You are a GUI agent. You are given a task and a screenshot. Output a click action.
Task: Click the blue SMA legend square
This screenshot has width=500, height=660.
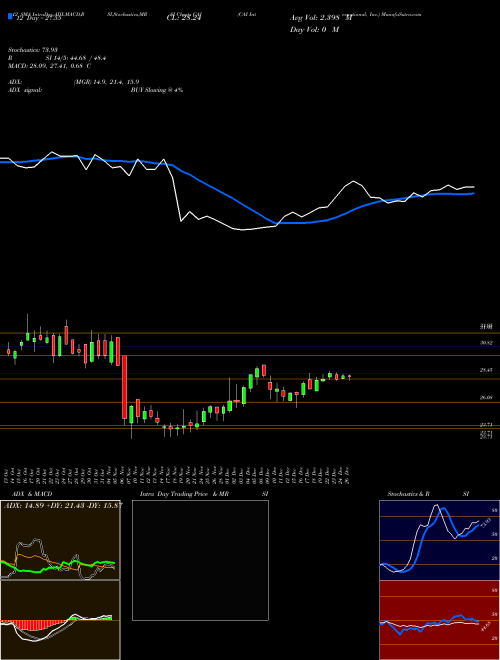pos(11,17)
